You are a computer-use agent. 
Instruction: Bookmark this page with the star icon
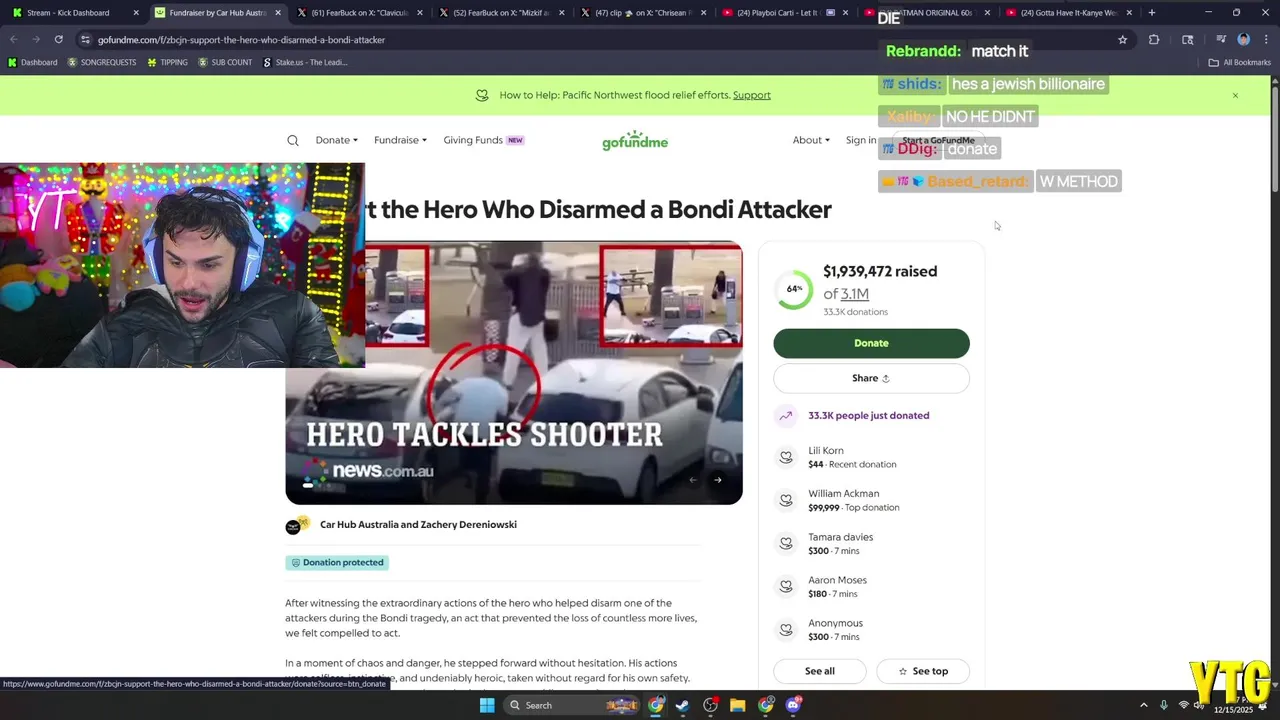click(1123, 39)
